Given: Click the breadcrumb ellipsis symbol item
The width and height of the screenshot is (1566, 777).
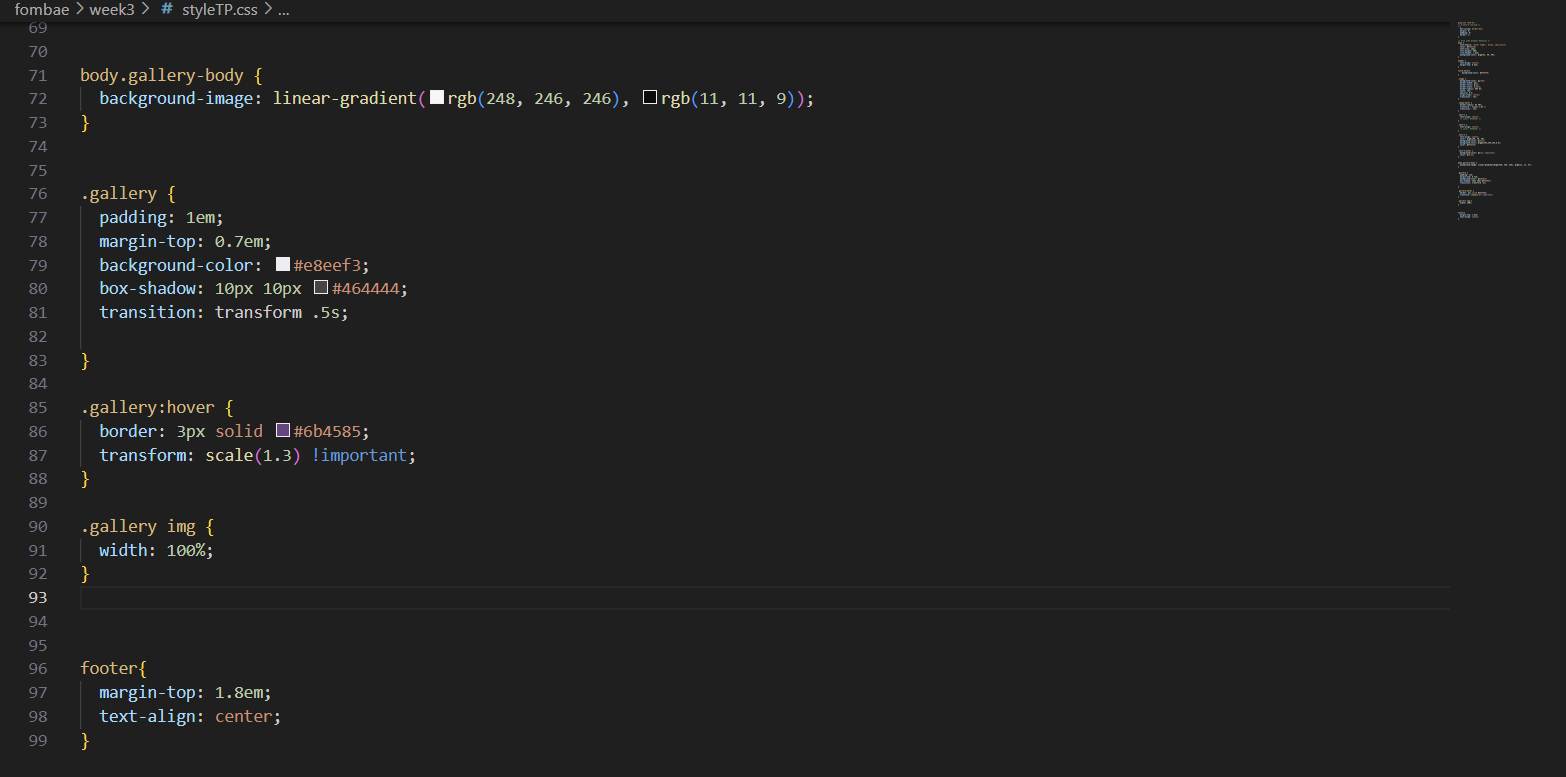Looking at the screenshot, I should coord(284,9).
